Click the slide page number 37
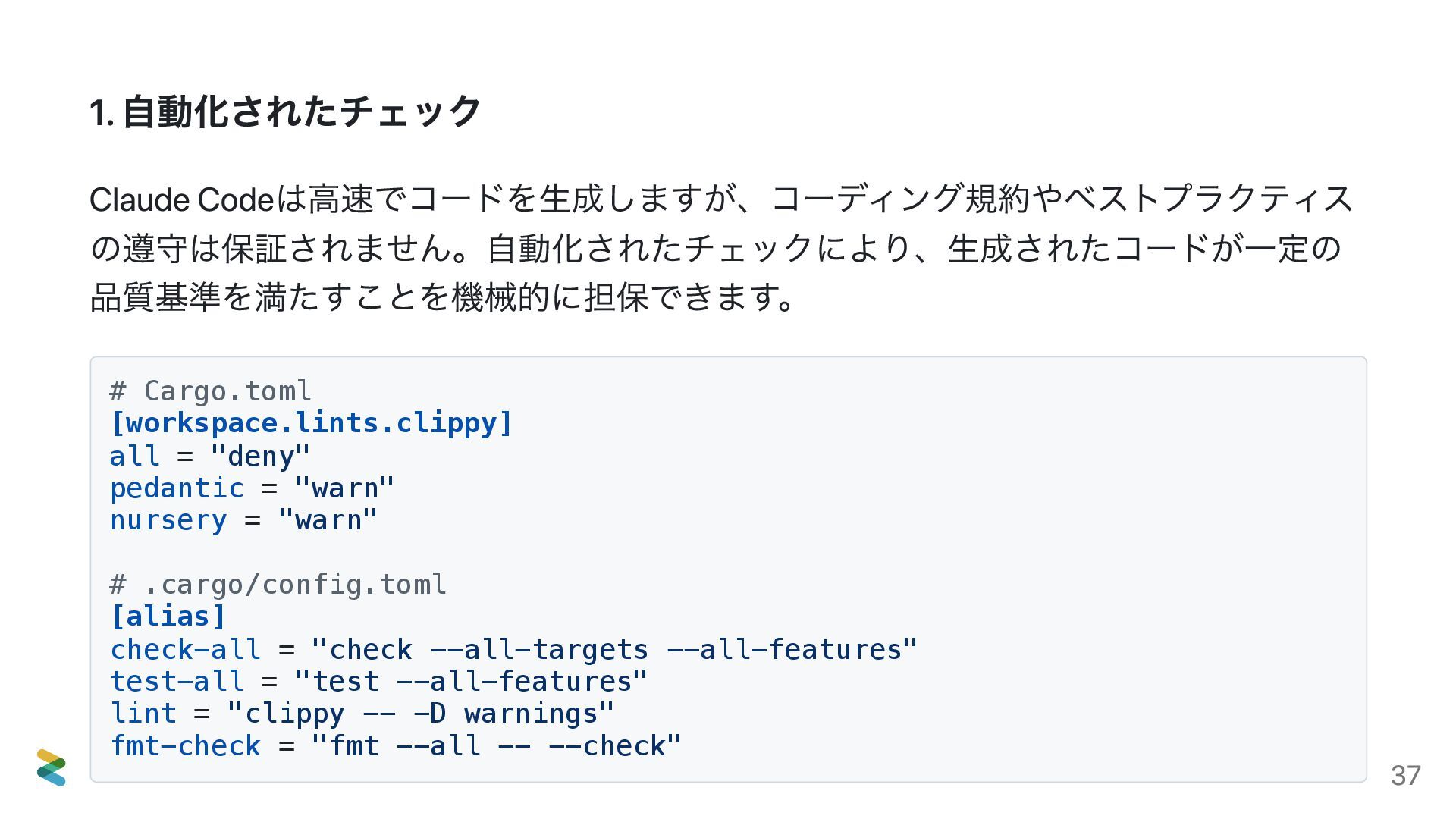1456x819 pixels. [x=1405, y=776]
